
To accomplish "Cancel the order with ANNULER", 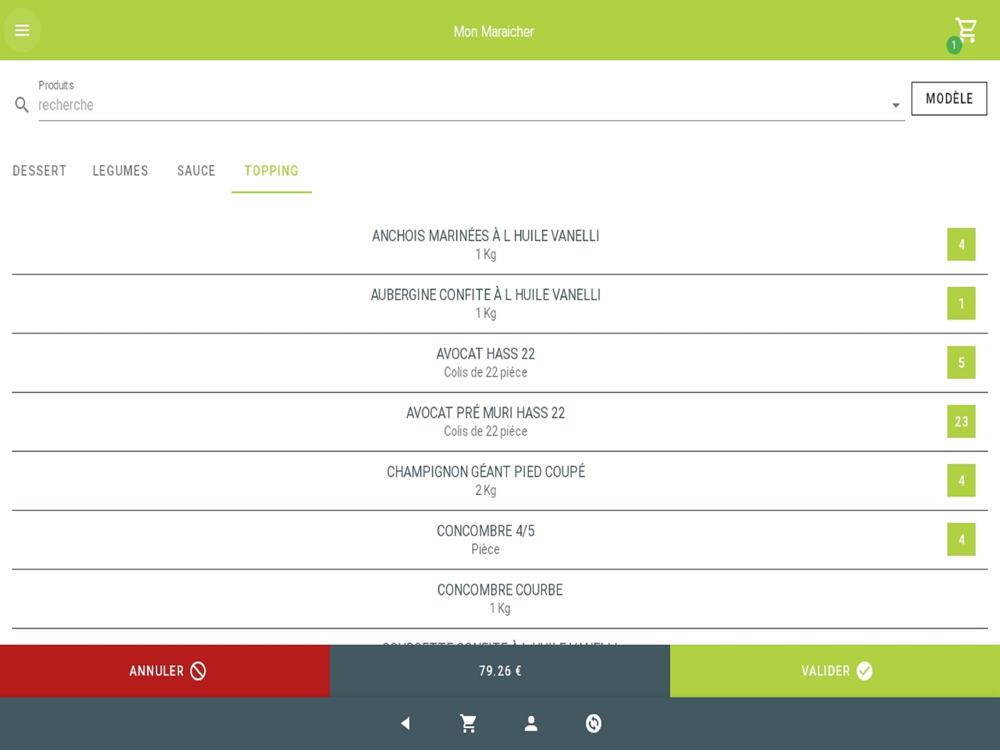I will (165, 671).
